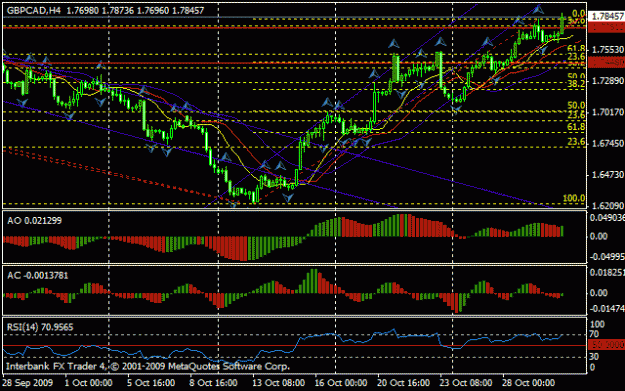625x391 pixels.
Task: Click the 1.72890 price axis value
Action: click(608, 81)
